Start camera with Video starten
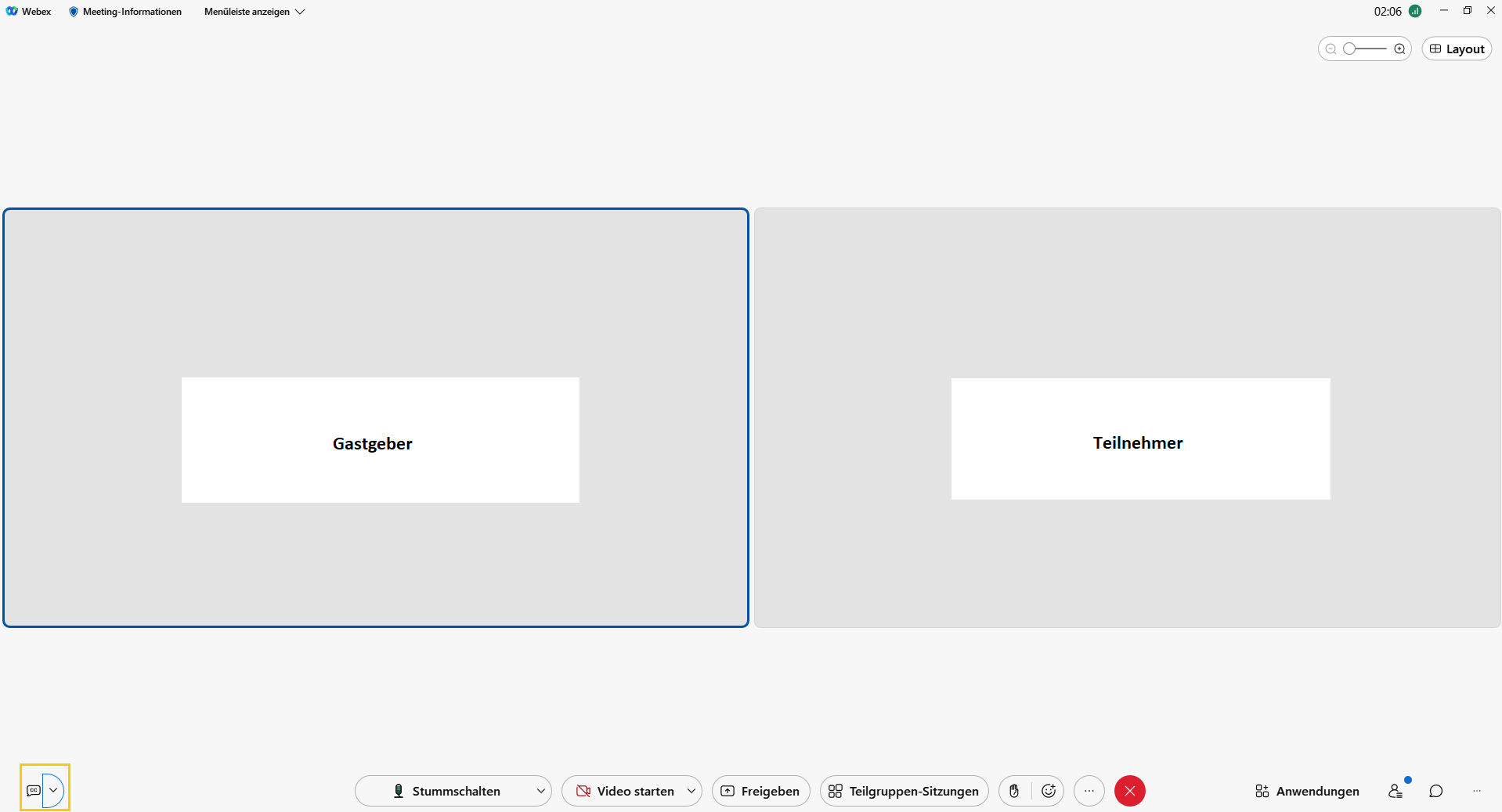 click(625, 791)
